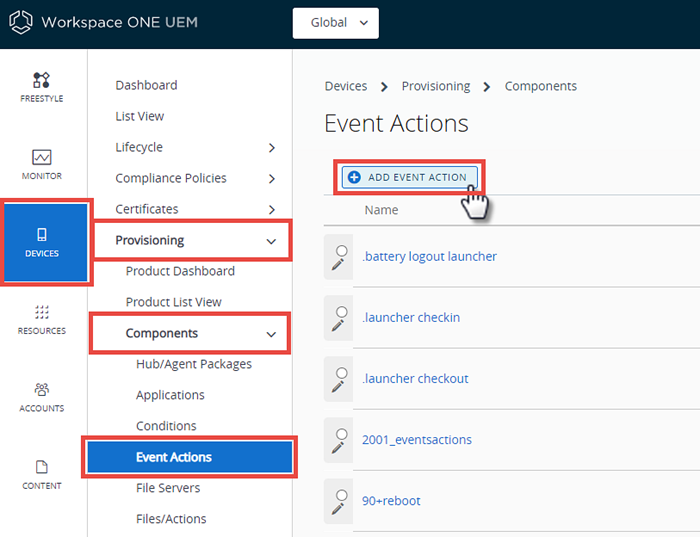Expand the Compliance Policies submenu chevron
The height and width of the screenshot is (537, 700).
point(271,179)
